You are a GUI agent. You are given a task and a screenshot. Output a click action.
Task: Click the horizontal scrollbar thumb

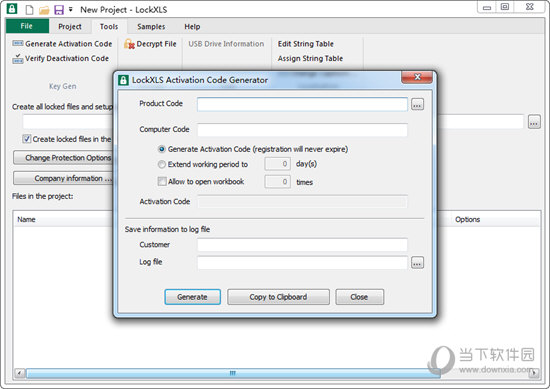click(x=233, y=373)
